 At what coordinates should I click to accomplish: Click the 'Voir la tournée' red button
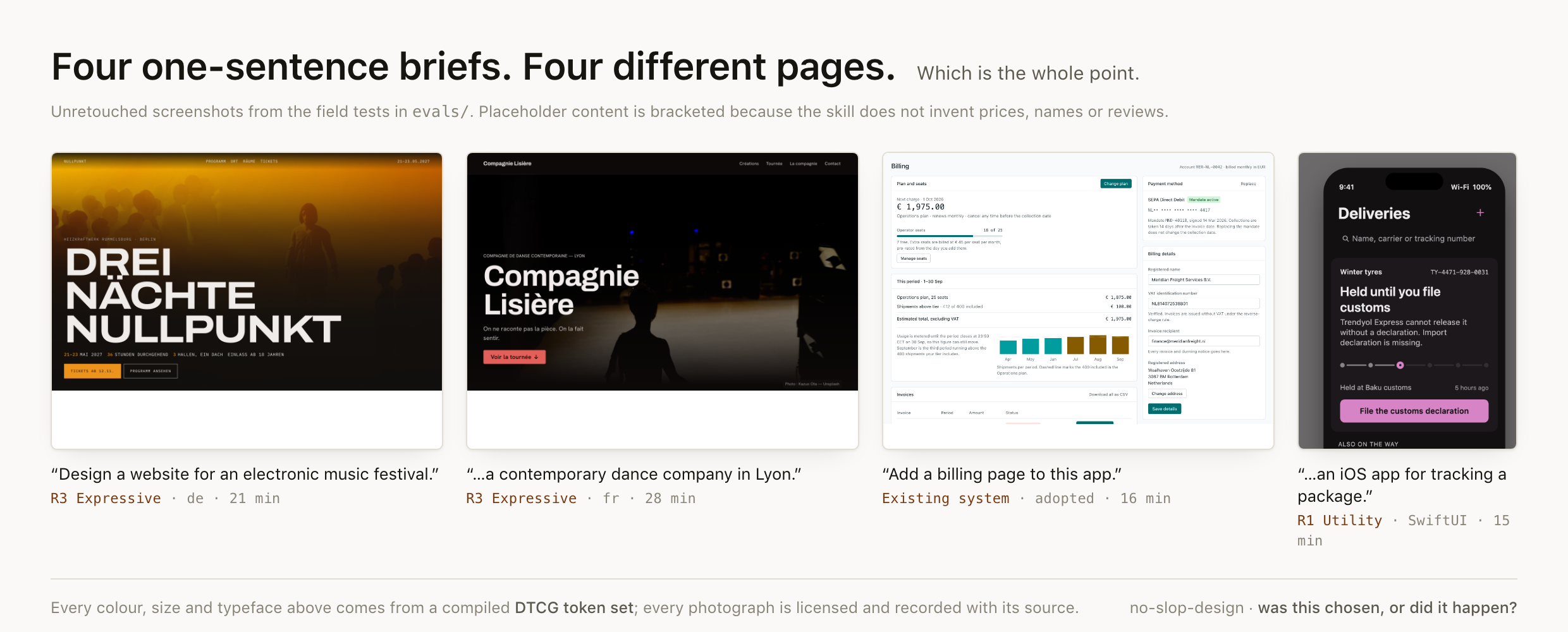[x=514, y=357]
